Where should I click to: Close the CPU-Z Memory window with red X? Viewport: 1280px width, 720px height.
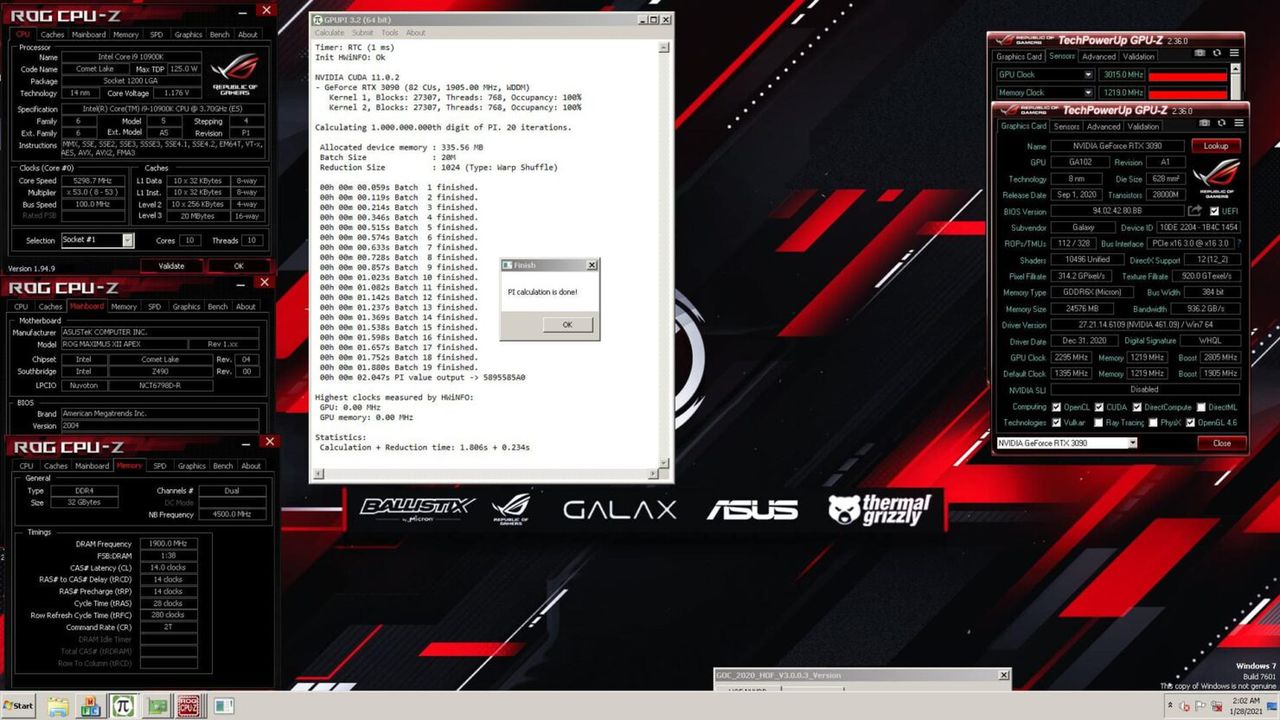pyautogui.click(x=270, y=441)
